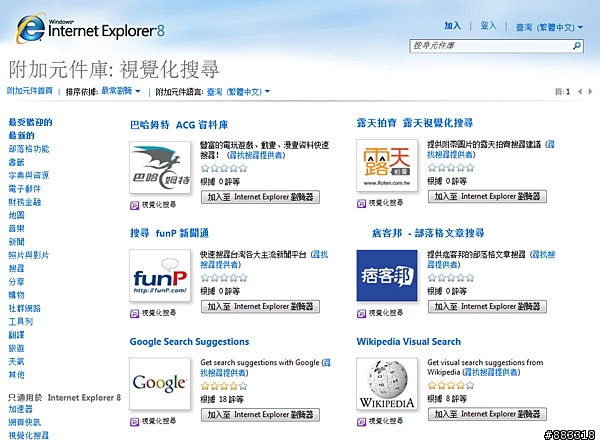Open the Wikipedia globe thumbnail

click(x=387, y=384)
